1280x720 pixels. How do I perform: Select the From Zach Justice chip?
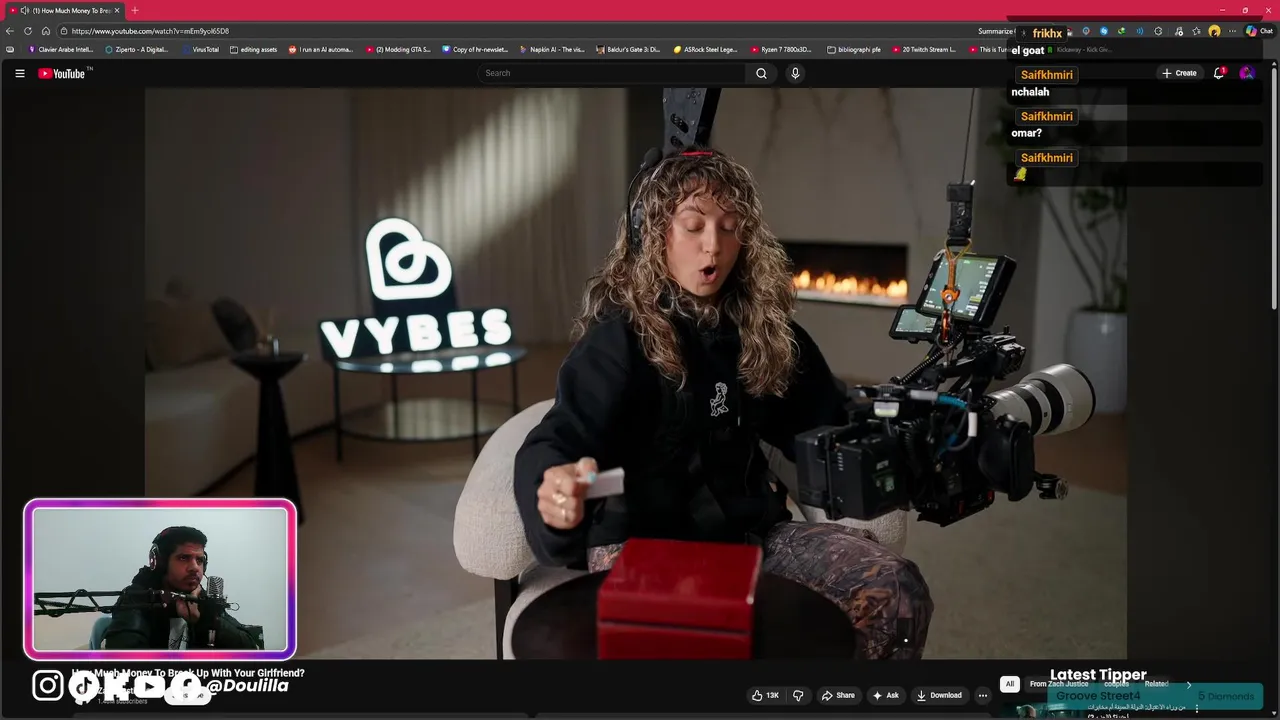click(1058, 684)
